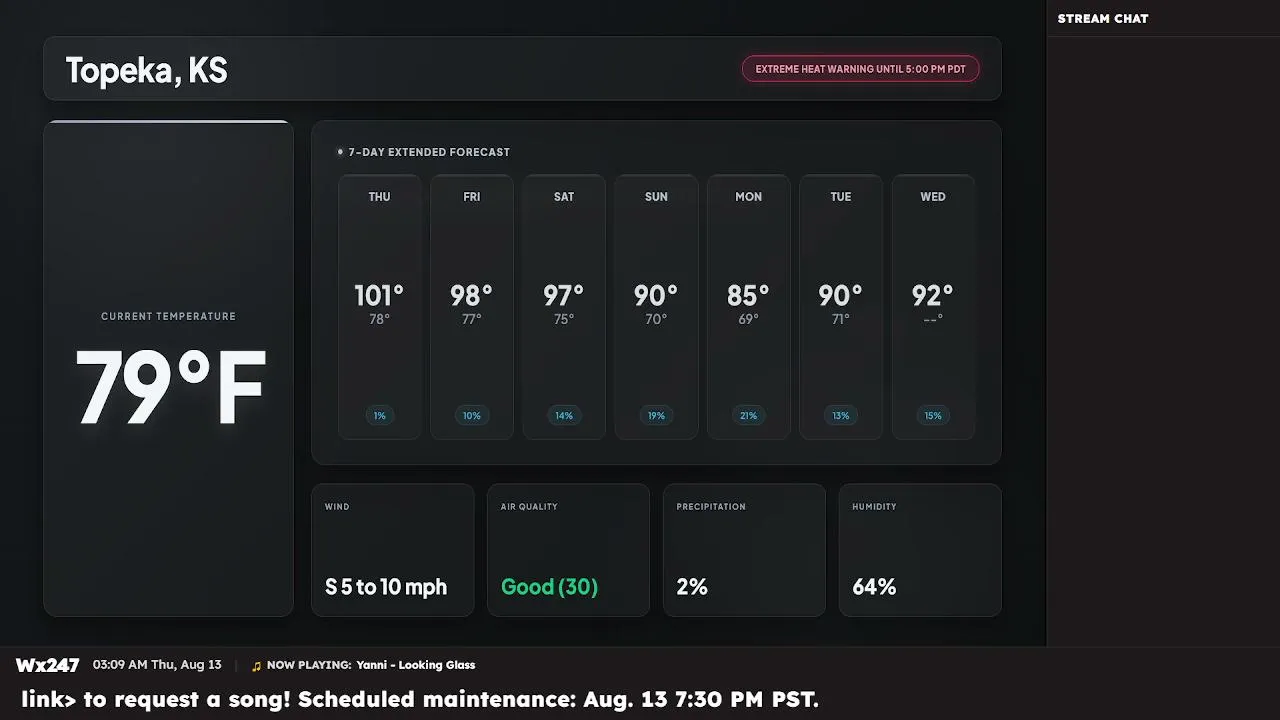The image size is (1280, 720).
Task: Click the music note icon beside Now Playing
Action: point(256,666)
